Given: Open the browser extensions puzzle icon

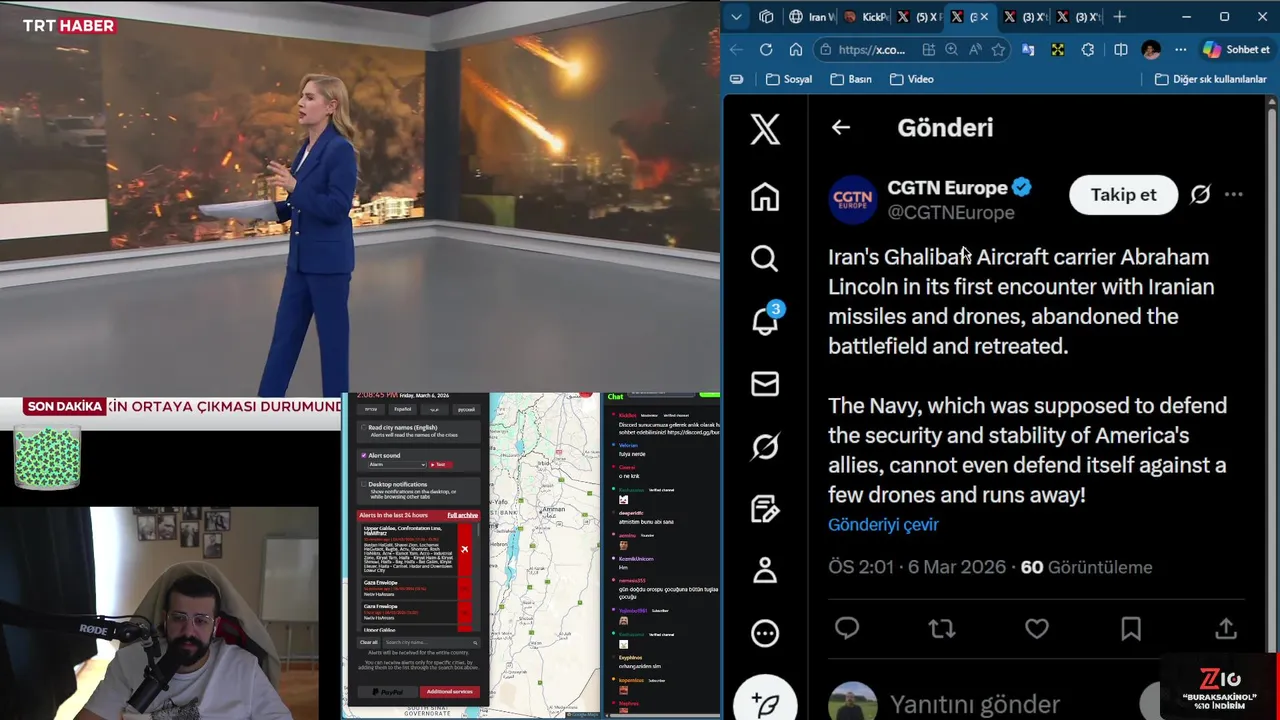Looking at the screenshot, I should coord(1087,49).
